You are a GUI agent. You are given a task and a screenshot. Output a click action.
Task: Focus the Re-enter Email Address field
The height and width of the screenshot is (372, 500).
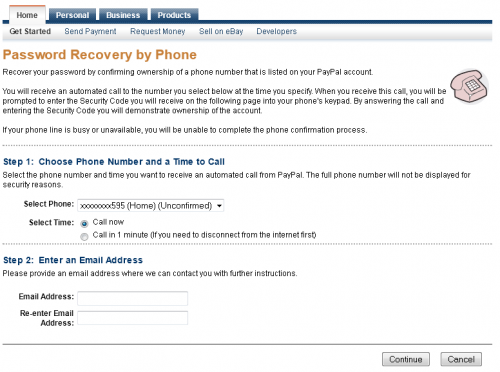click(133, 318)
